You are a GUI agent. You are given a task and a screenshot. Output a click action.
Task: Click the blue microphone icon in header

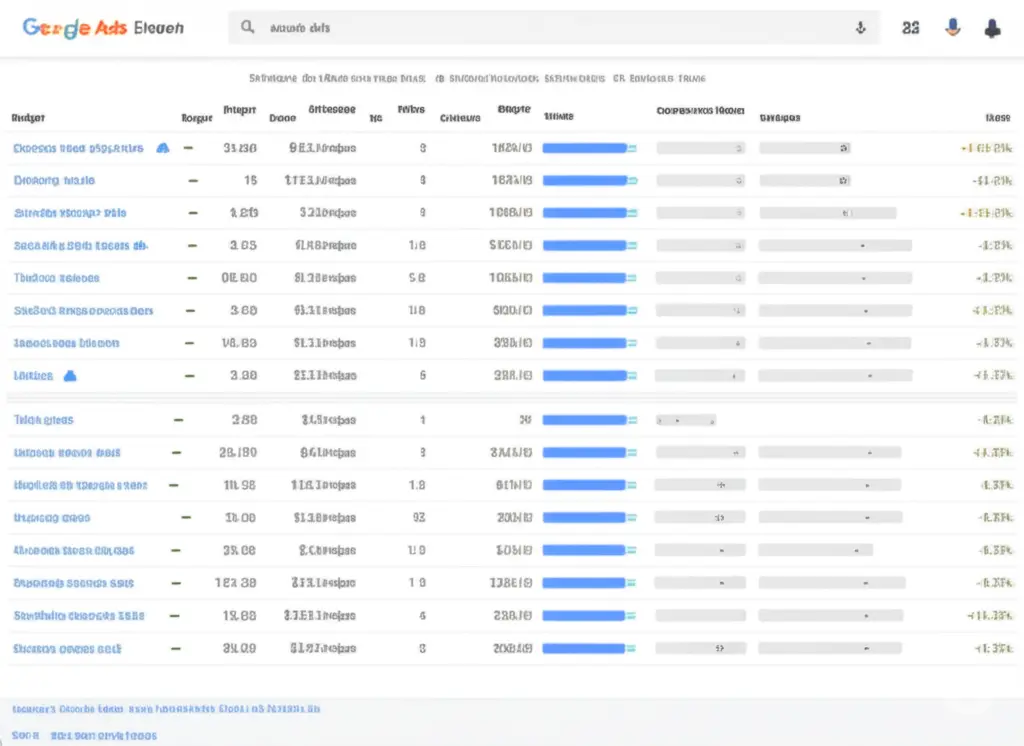click(x=952, y=29)
